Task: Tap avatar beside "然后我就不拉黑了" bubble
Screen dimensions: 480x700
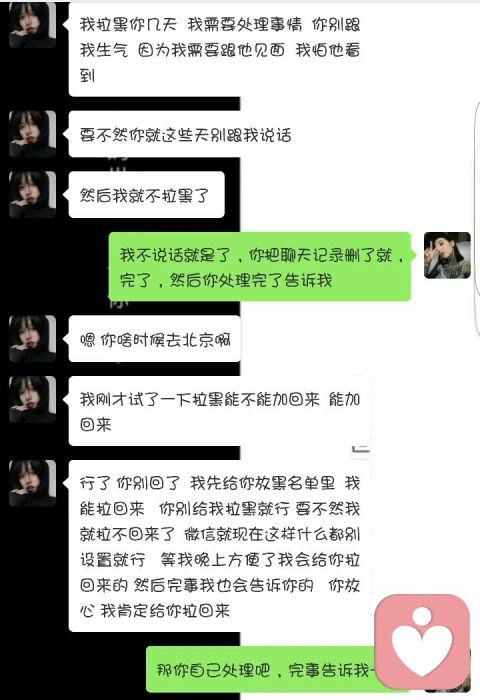Action: coord(33,195)
